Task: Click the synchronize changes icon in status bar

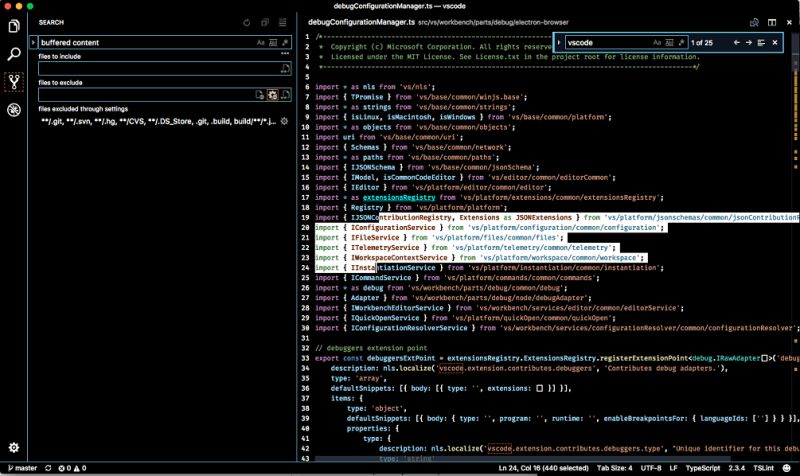Action: [x=48, y=468]
